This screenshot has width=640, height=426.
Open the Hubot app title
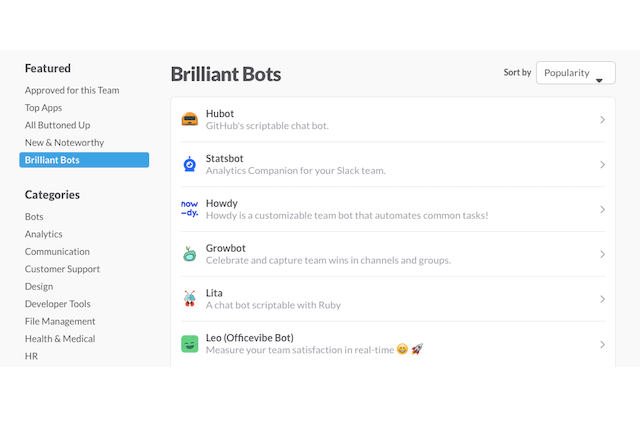pos(220,114)
